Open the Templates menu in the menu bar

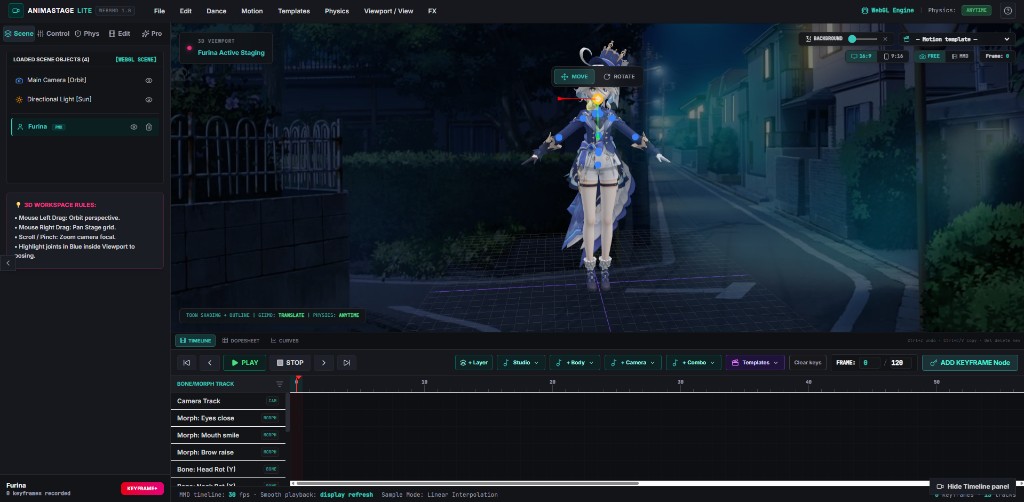(x=294, y=11)
